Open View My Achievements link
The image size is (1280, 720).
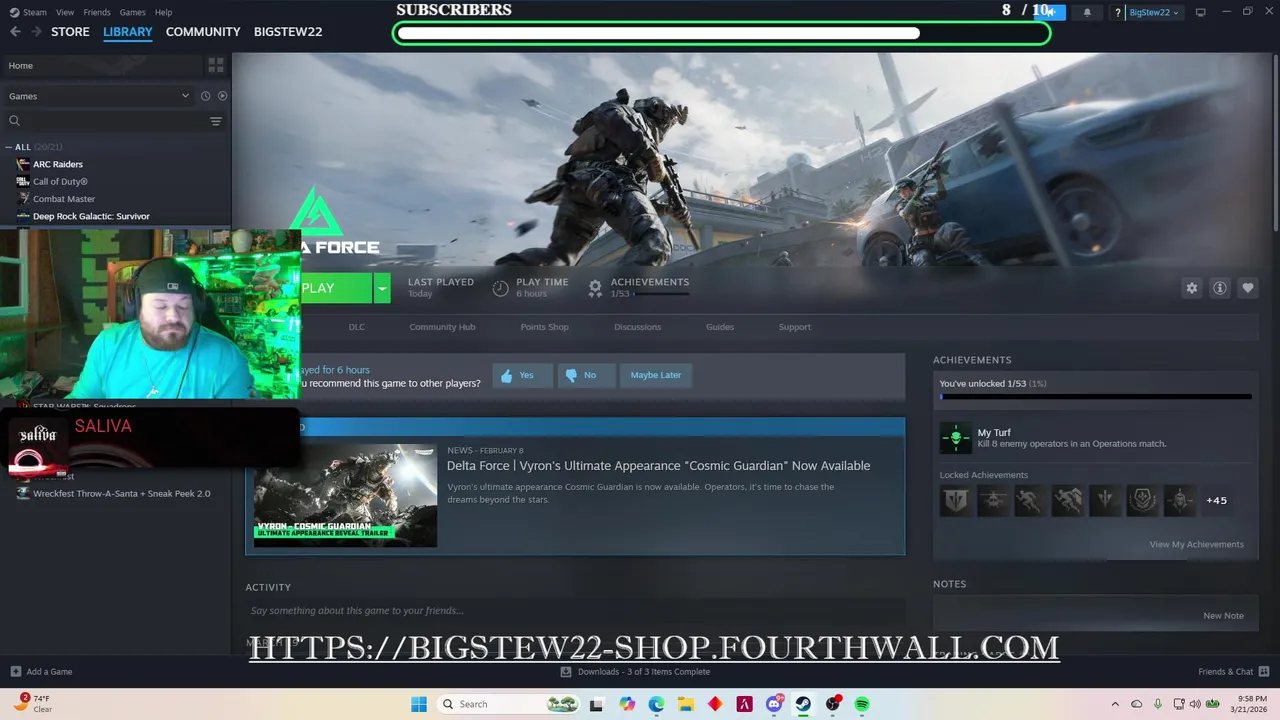pos(1196,544)
